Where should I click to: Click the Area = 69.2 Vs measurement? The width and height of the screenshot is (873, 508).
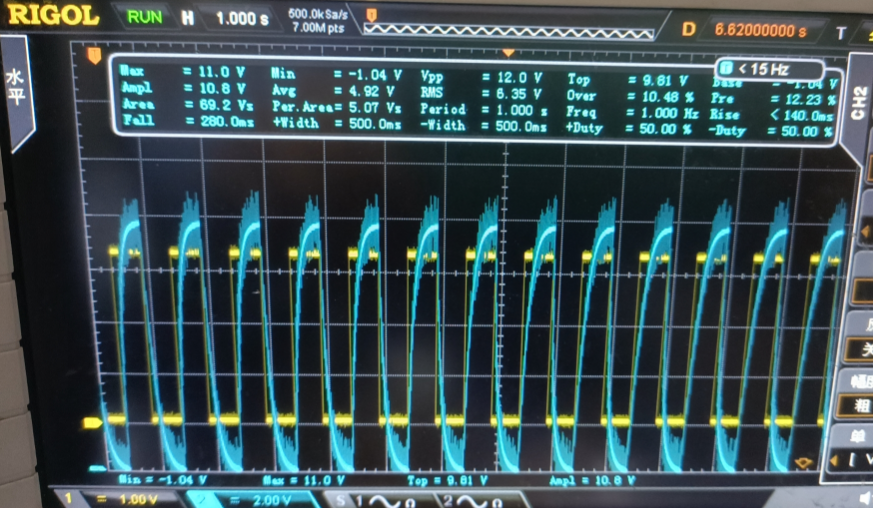click(187, 104)
